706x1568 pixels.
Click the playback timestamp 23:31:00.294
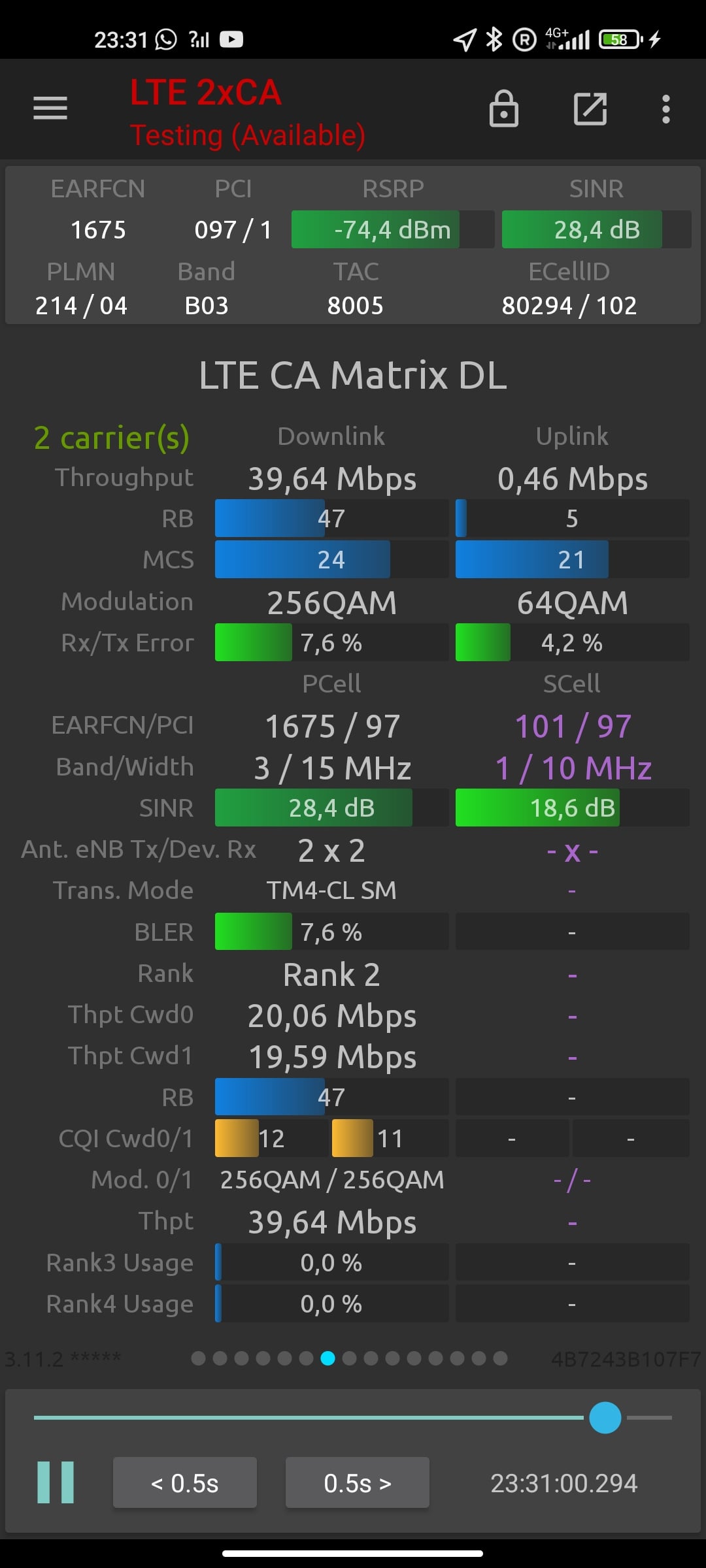point(564,1483)
